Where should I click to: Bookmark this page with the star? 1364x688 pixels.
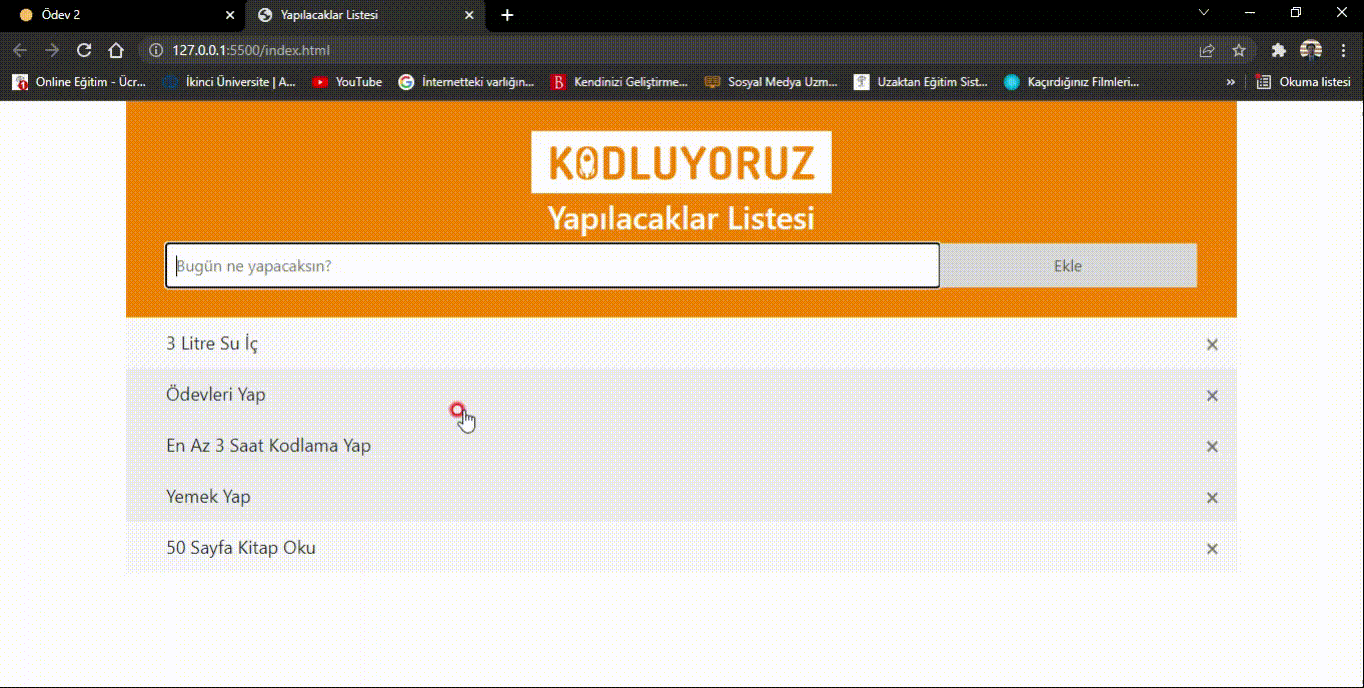1239,50
